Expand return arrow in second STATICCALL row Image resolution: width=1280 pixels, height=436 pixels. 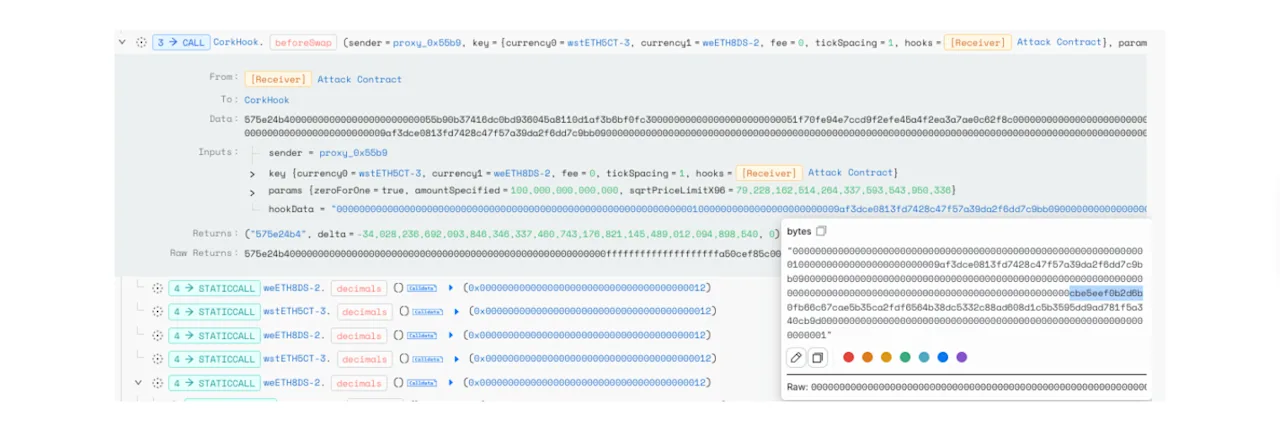(457, 311)
